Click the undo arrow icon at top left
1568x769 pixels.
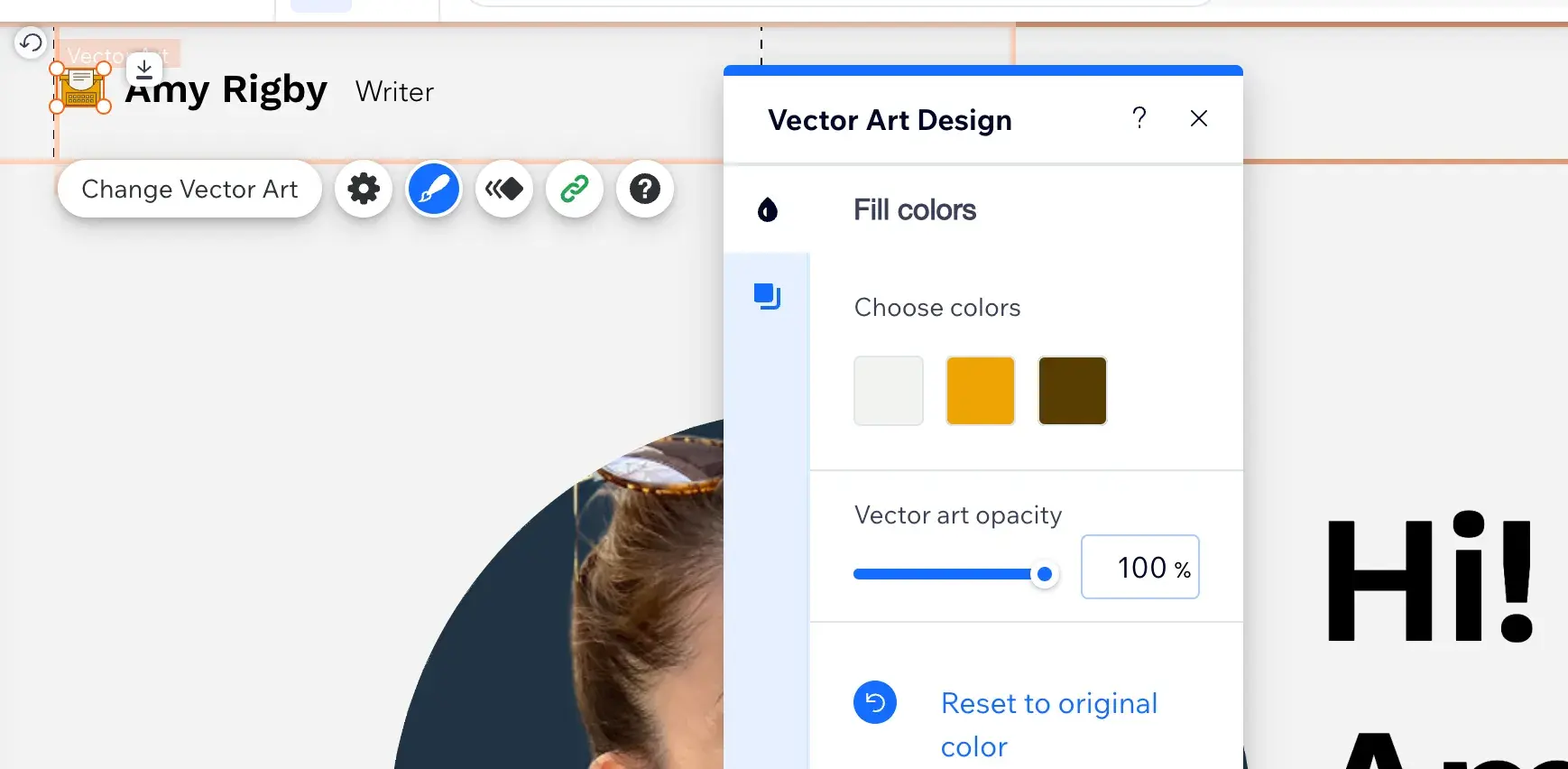[31, 42]
